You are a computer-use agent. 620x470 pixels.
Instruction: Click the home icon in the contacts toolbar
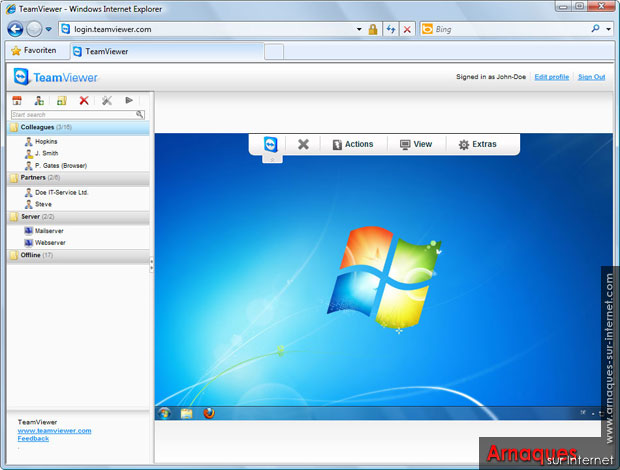pyautogui.click(x=17, y=100)
